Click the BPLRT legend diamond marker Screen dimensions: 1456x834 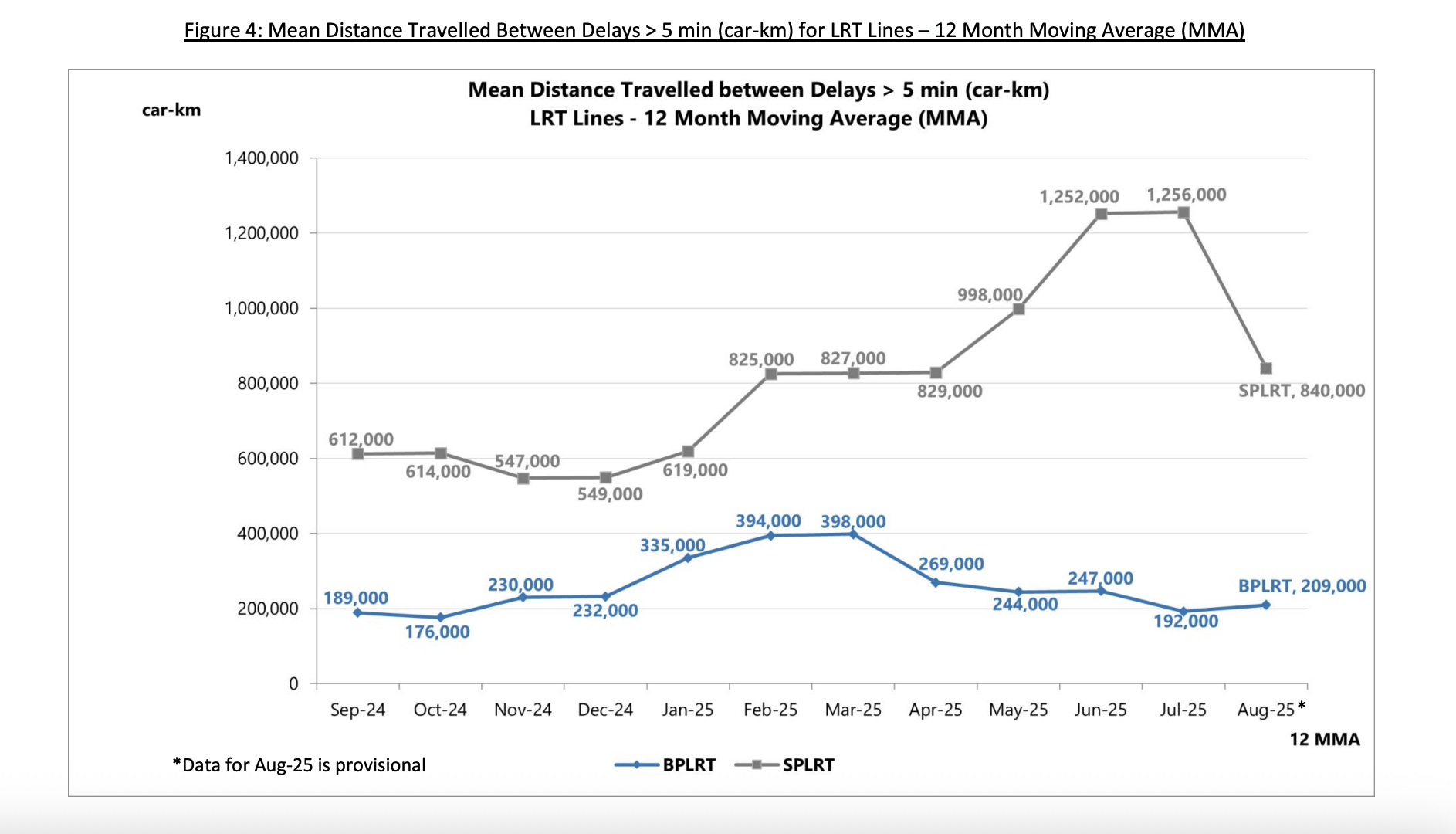pyautogui.click(x=637, y=764)
